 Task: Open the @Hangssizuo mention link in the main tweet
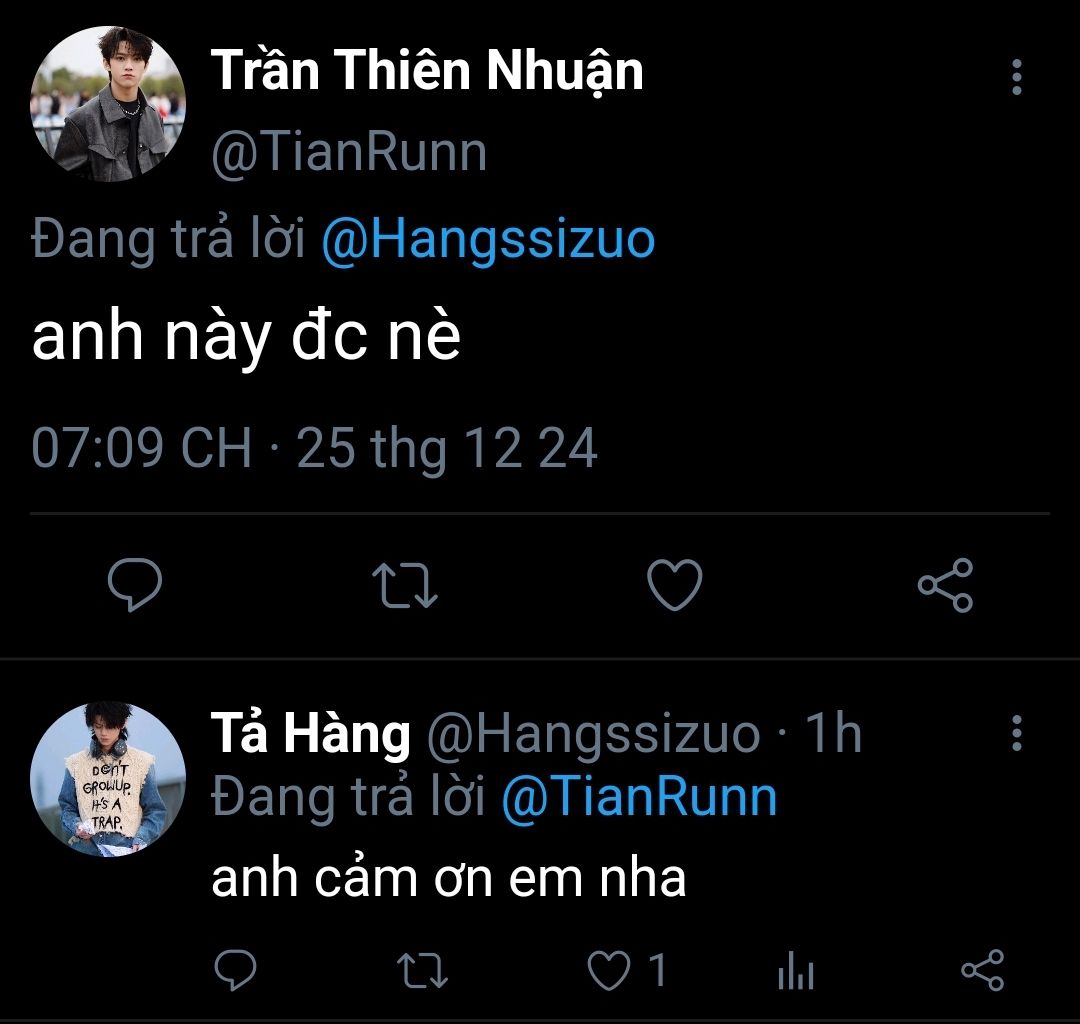pyautogui.click(x=488, y=240)
